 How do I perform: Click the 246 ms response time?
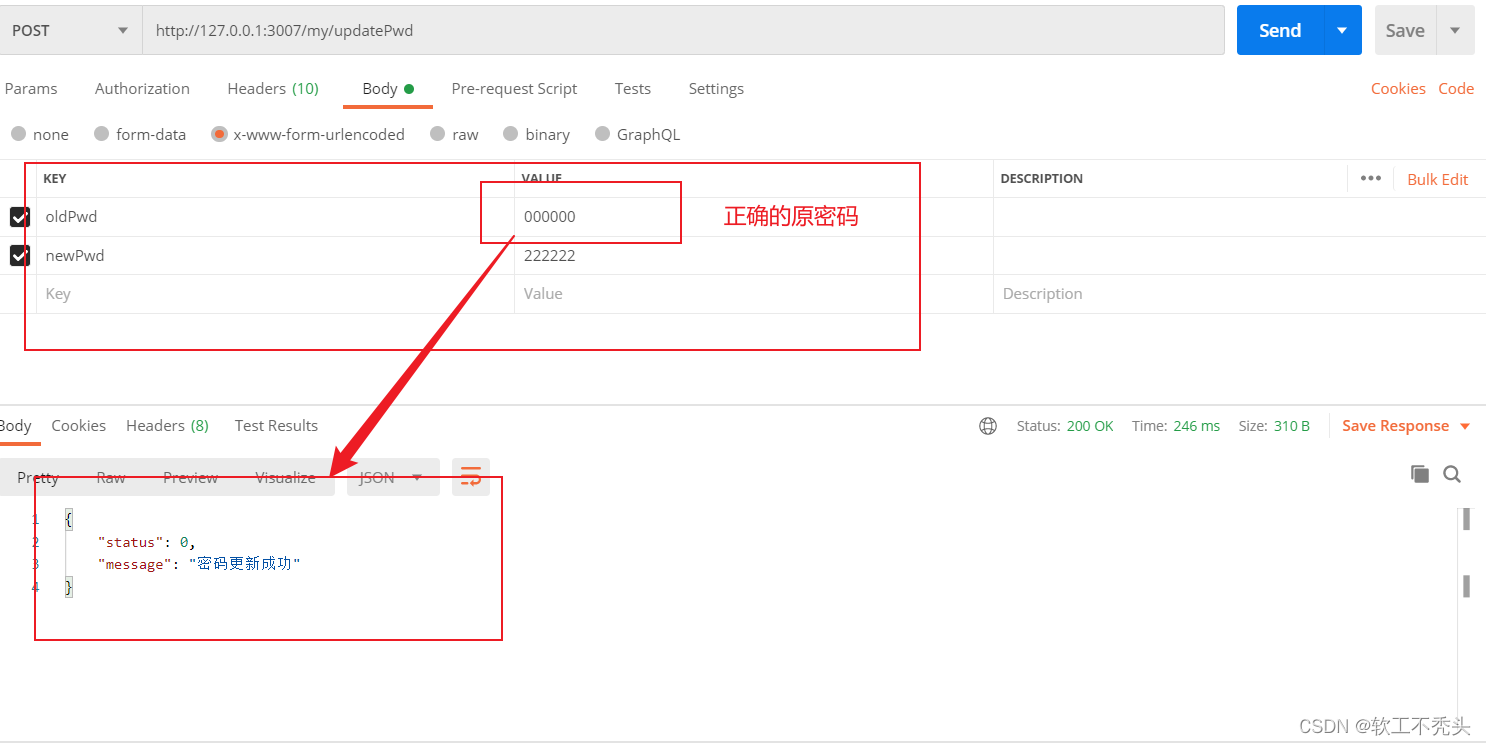(x=1197, y=426)
